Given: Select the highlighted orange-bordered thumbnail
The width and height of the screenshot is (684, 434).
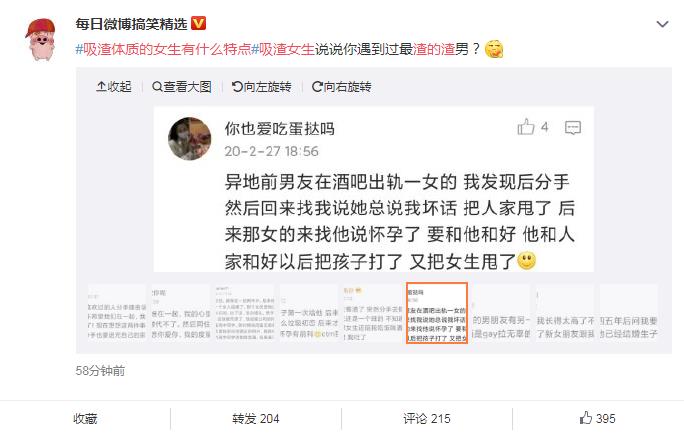Looking at the screenshot, I should 437,313.
